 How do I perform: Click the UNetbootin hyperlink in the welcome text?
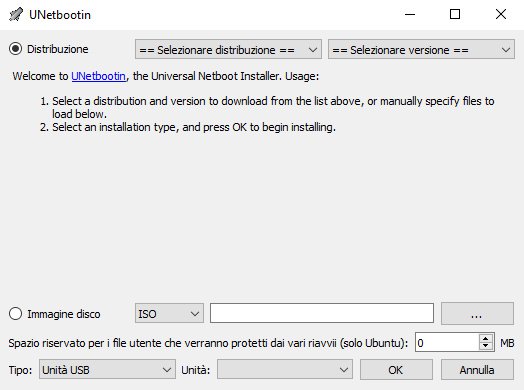click(x=99, y=76)
